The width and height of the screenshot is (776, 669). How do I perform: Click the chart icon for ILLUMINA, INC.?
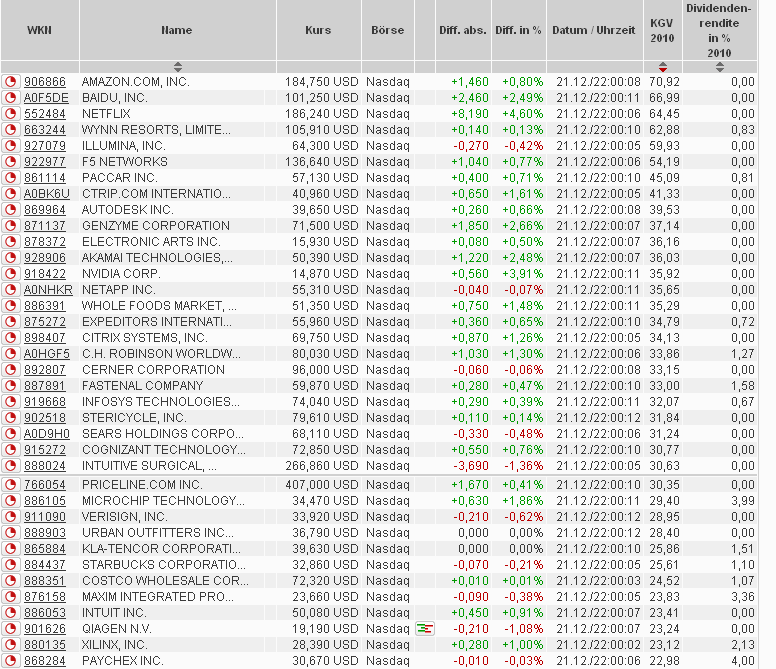(x=10, y=145)
